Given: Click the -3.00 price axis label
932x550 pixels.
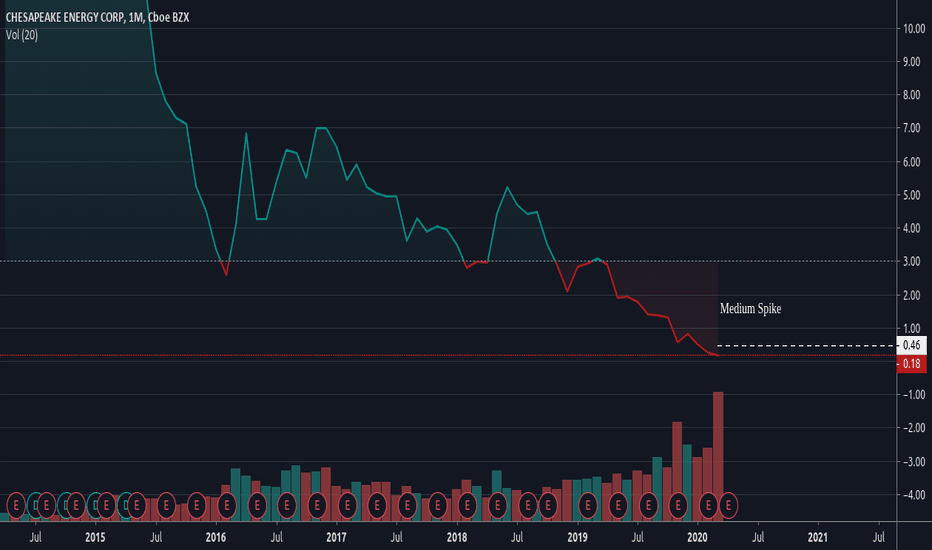Looking at the screenshot, I should (x=914, y=462).
